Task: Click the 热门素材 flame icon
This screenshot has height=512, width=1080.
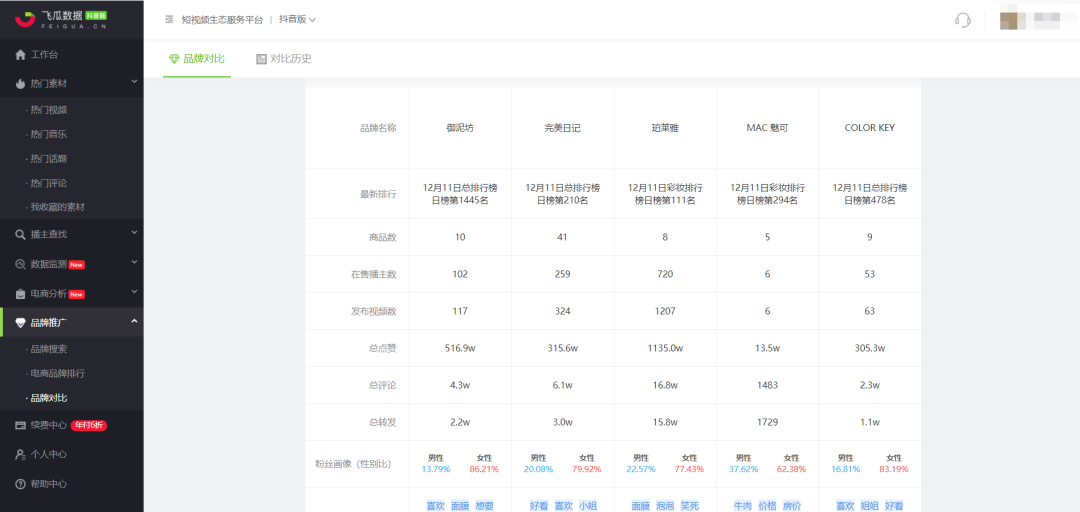Action: [x=21, y=83]
